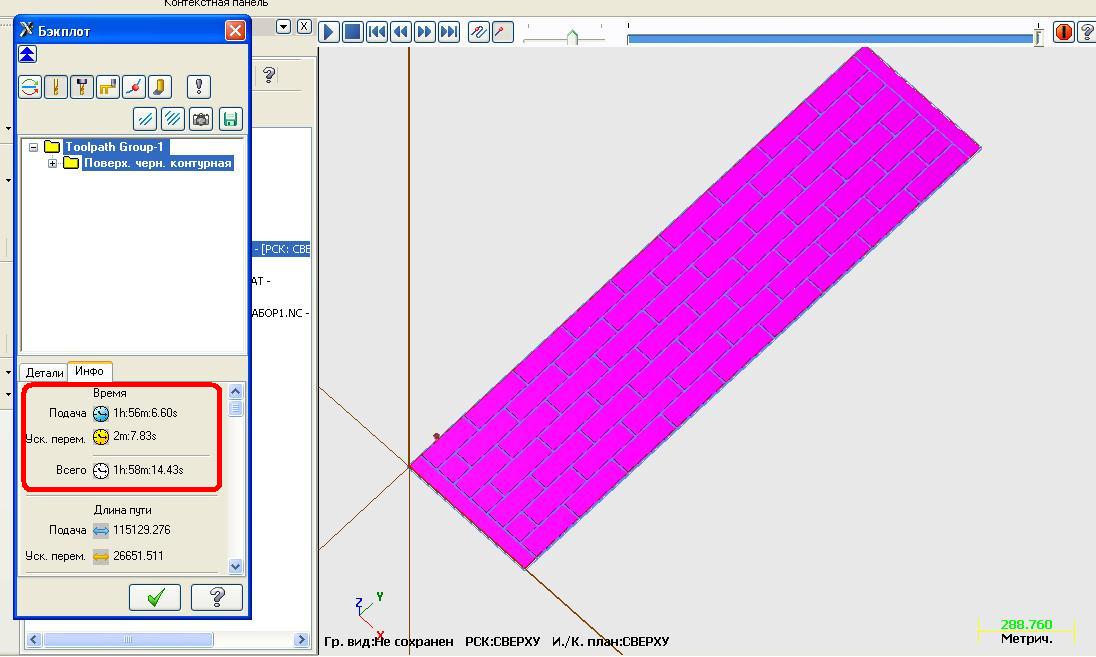Collapse the Backplot dialog with double-arrow button

tap(27, 55)
